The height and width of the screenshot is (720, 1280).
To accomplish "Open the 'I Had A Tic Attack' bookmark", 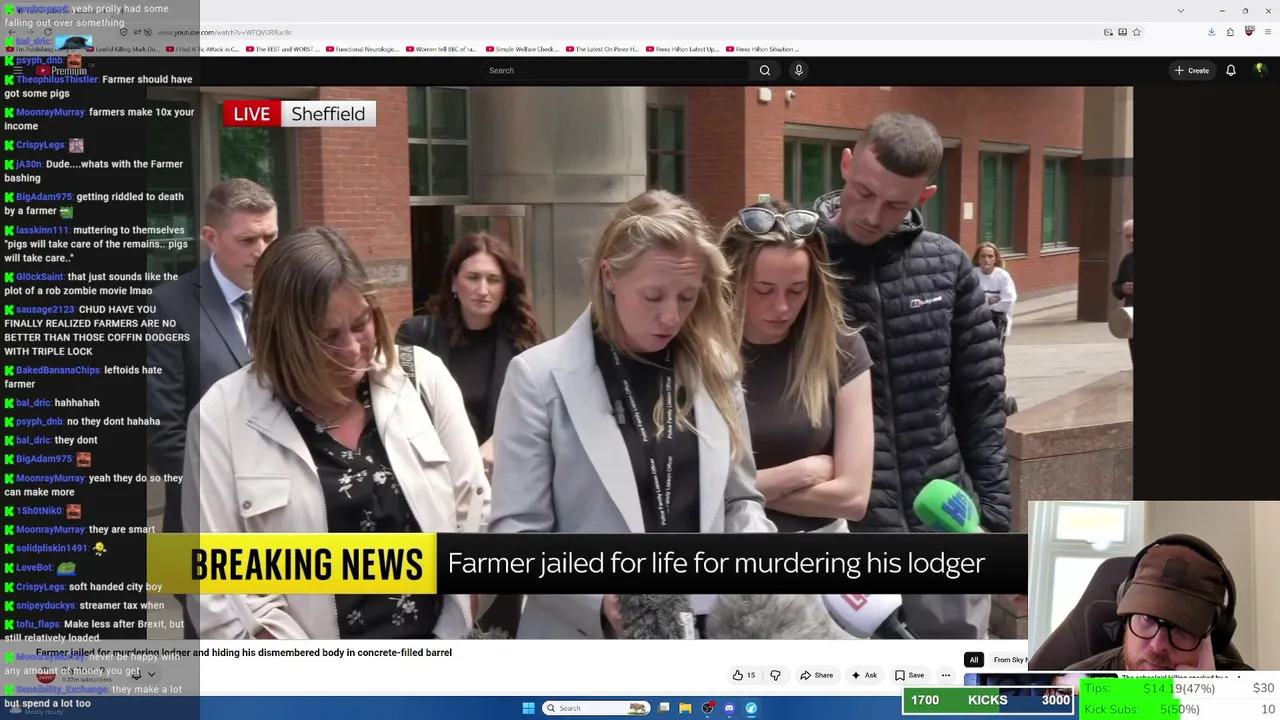I will [x=203, y=49].
